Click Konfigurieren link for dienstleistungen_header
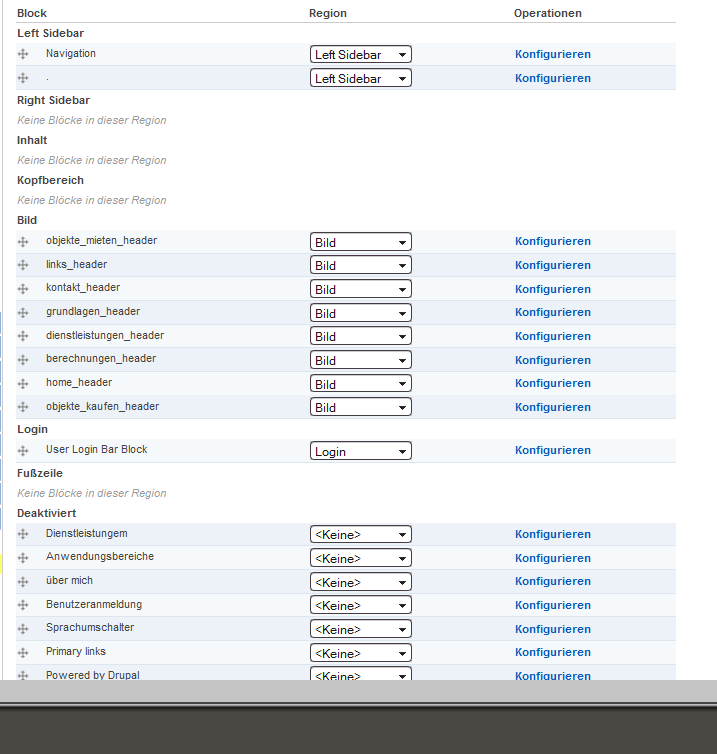The image size is (717, 754). (x=552, y=336)
